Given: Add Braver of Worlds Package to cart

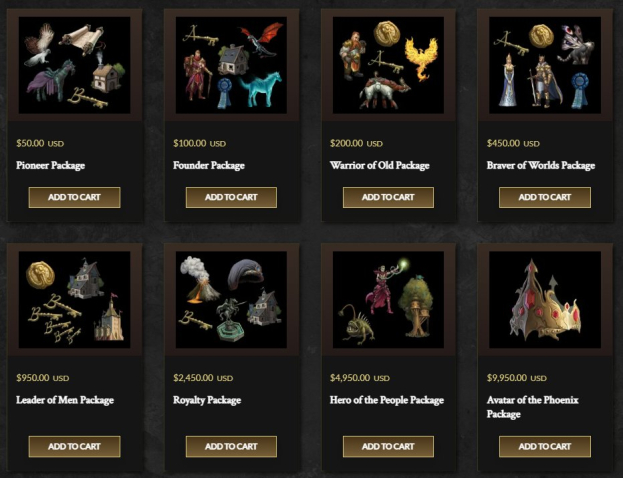Looking at the screenshot, I should tap(545, 197).
